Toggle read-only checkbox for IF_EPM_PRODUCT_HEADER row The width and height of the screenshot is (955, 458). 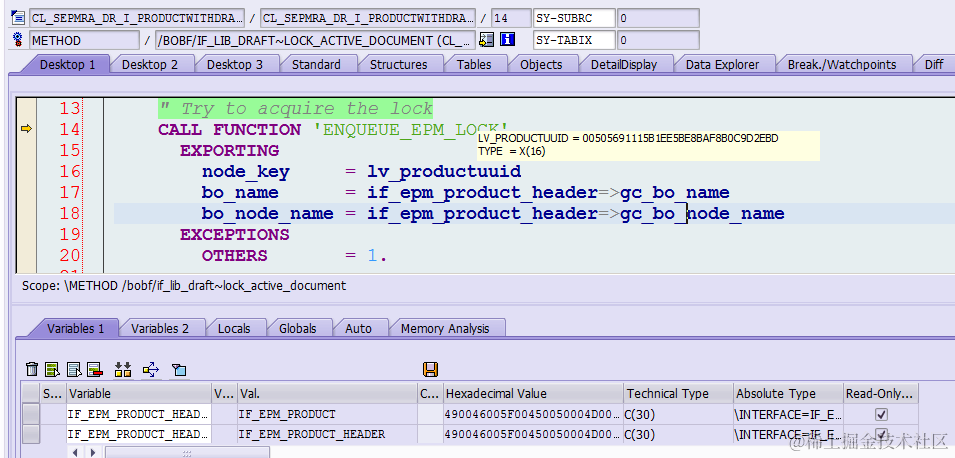click(x=881, y=434)
